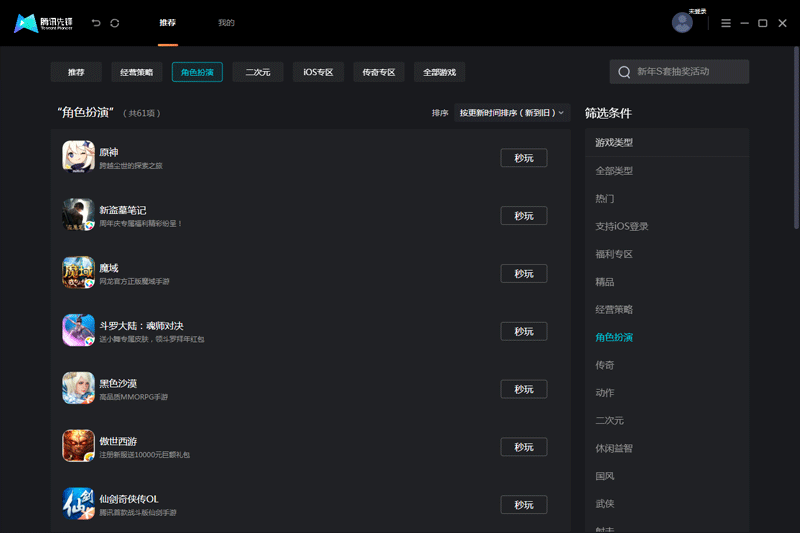The height and width of the screenshot is (533, 800).
Task: Open the 仙剑奇侠传OL game icon
Action: coord(79,503)
